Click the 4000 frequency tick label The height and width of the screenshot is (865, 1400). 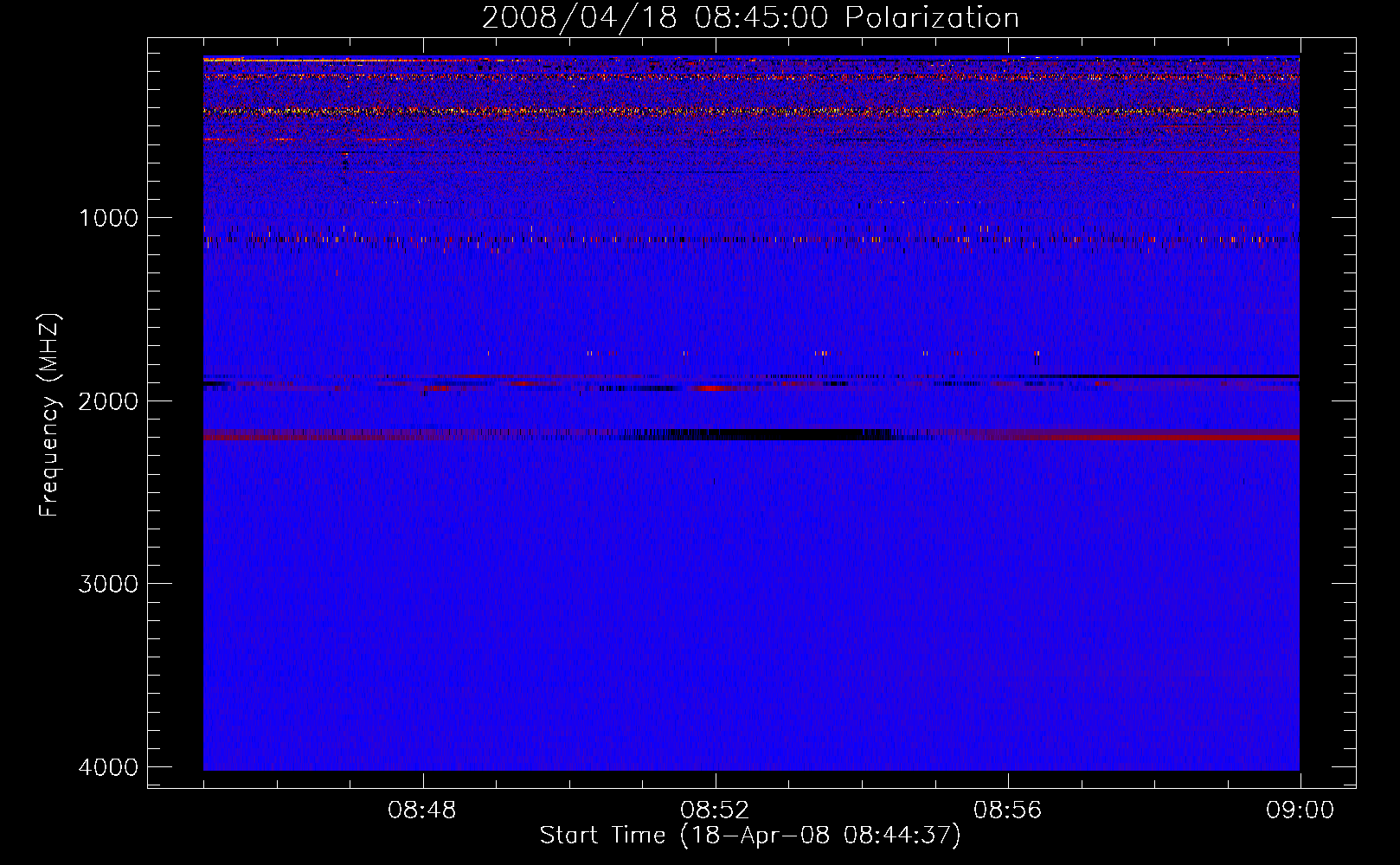point(108,767)
